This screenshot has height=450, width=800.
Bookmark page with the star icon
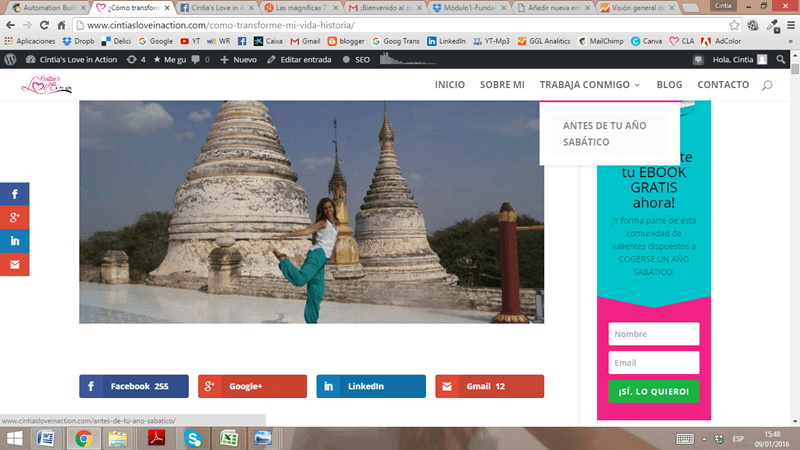[735, 25]
